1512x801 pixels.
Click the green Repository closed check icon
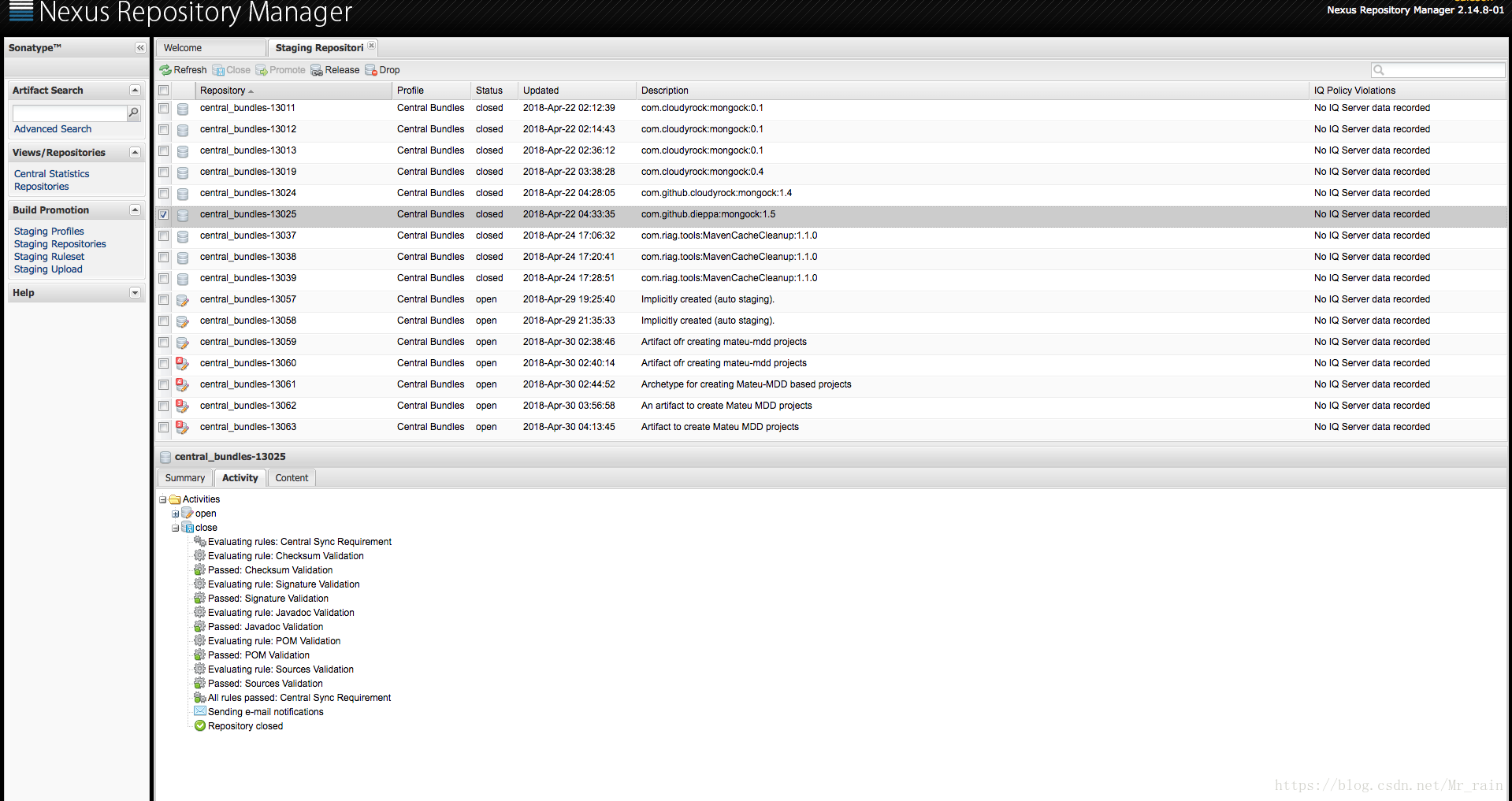pyautogui.click(x=200, y=726)
